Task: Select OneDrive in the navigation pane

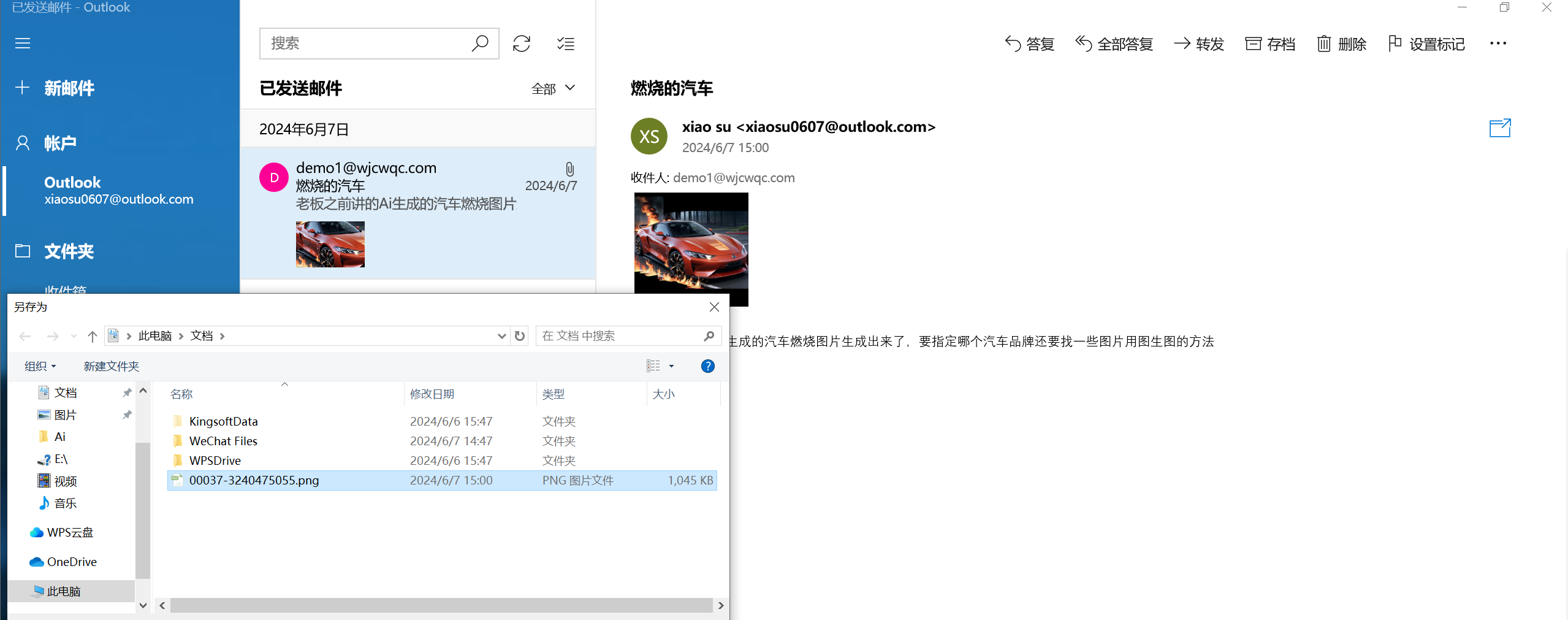Action: pyautogui.click(x=71, y=562)
